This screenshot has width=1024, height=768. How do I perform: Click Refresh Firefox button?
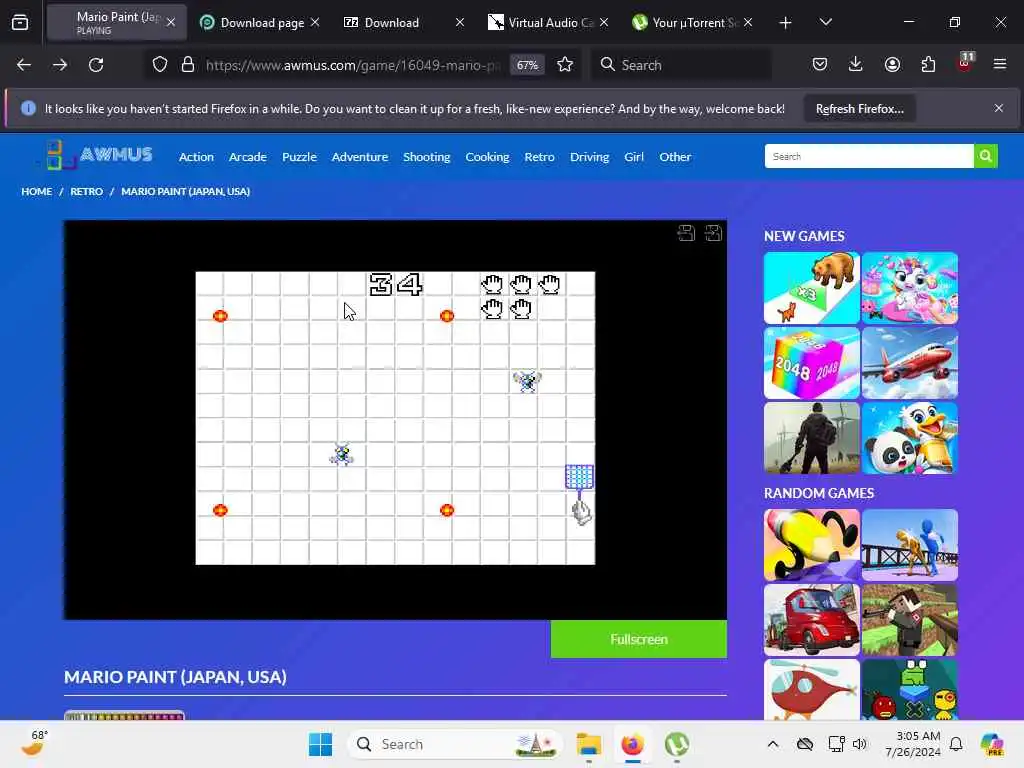click(859, 109)
